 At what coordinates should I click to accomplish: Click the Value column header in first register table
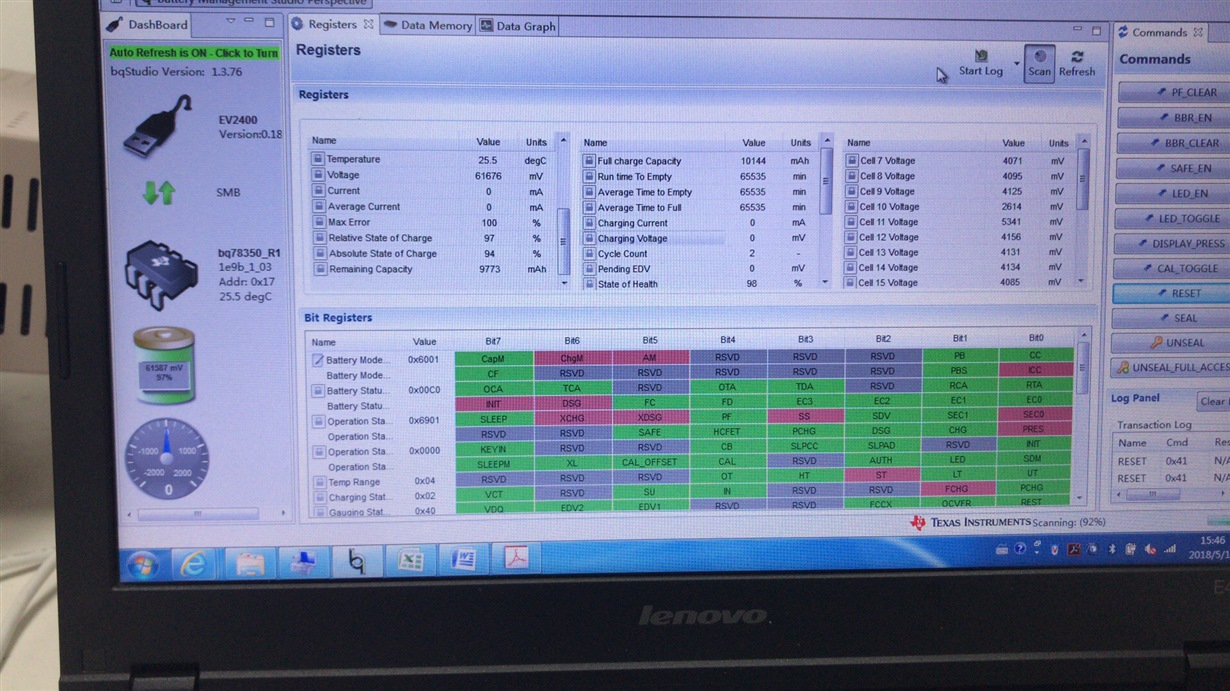[x=488, y=142]
